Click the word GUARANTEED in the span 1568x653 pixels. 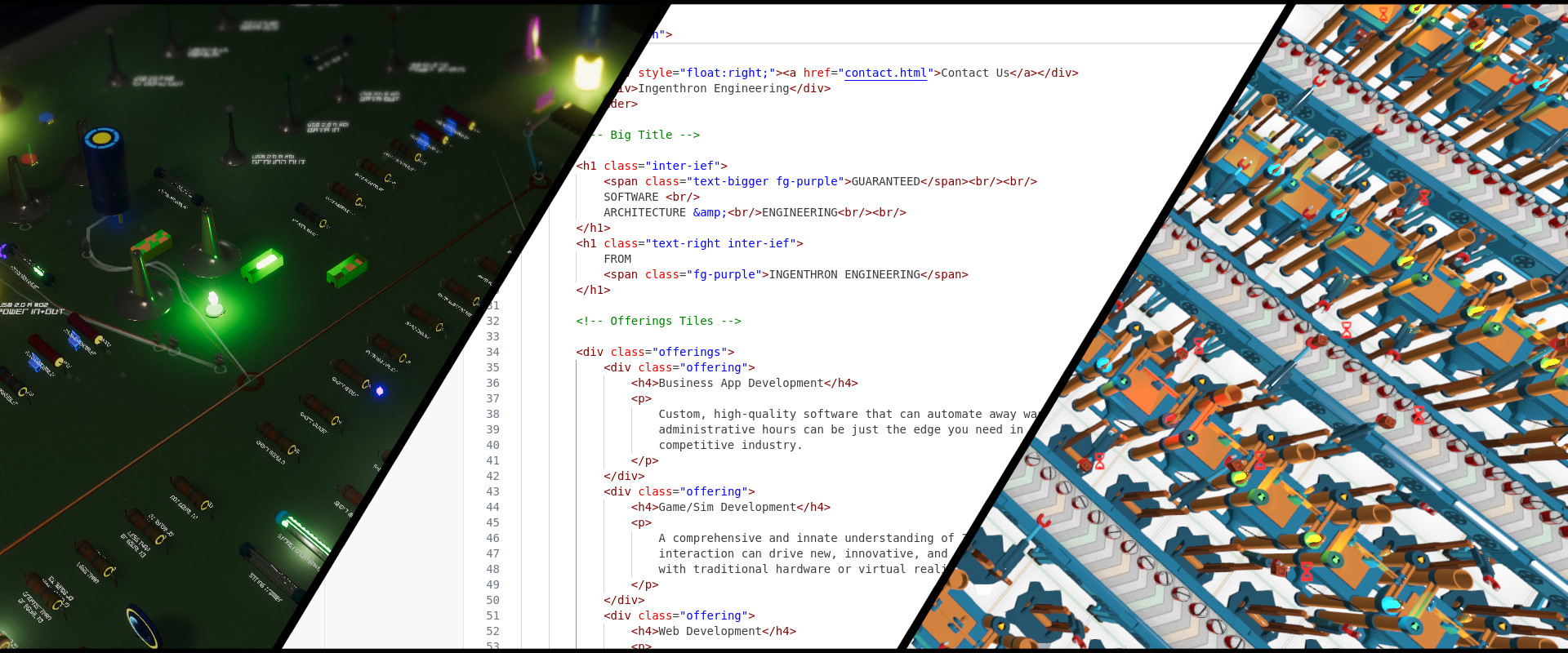tap(885, 181)
